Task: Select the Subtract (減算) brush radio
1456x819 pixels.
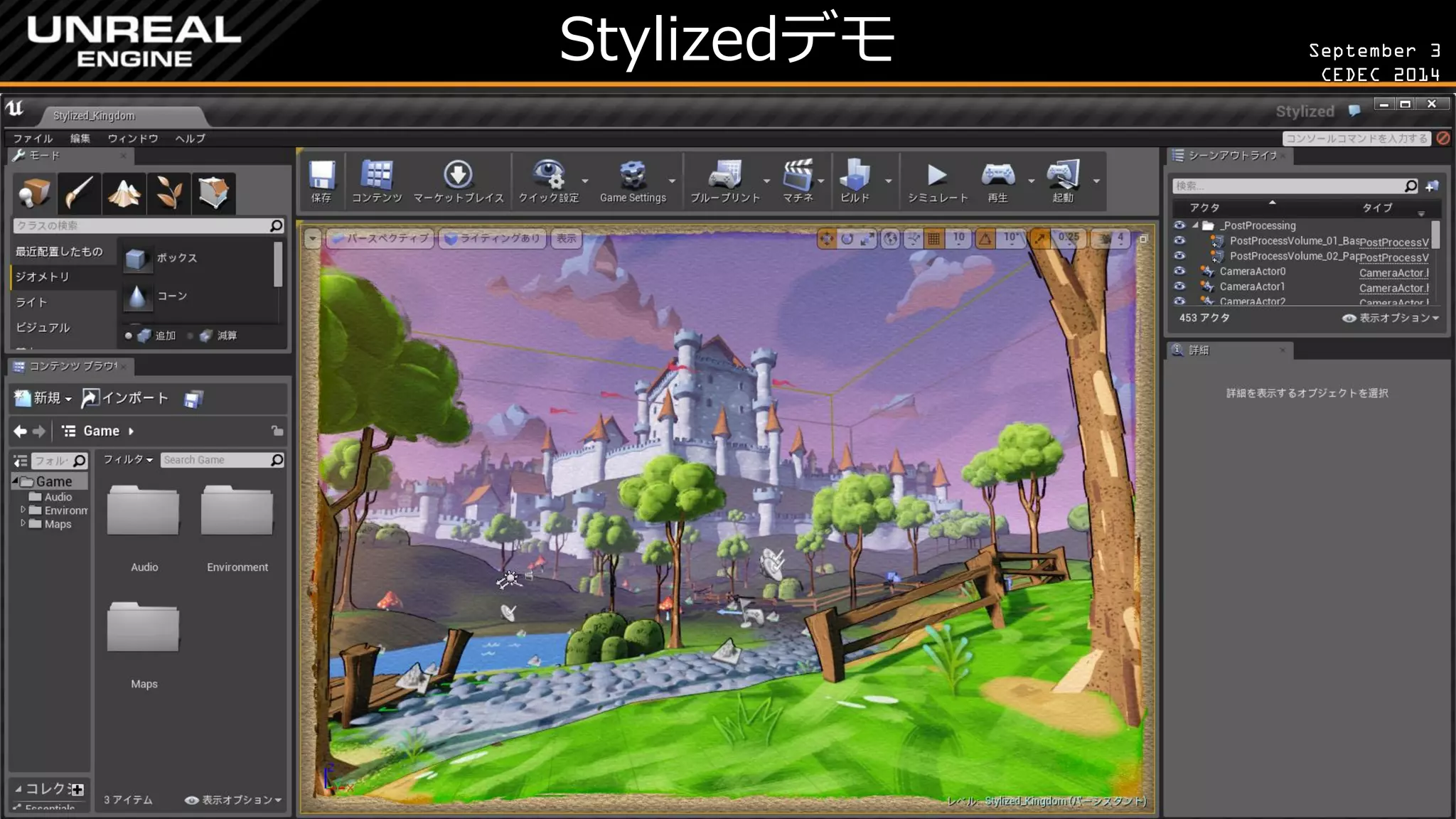Action: [x=191, y=336]
